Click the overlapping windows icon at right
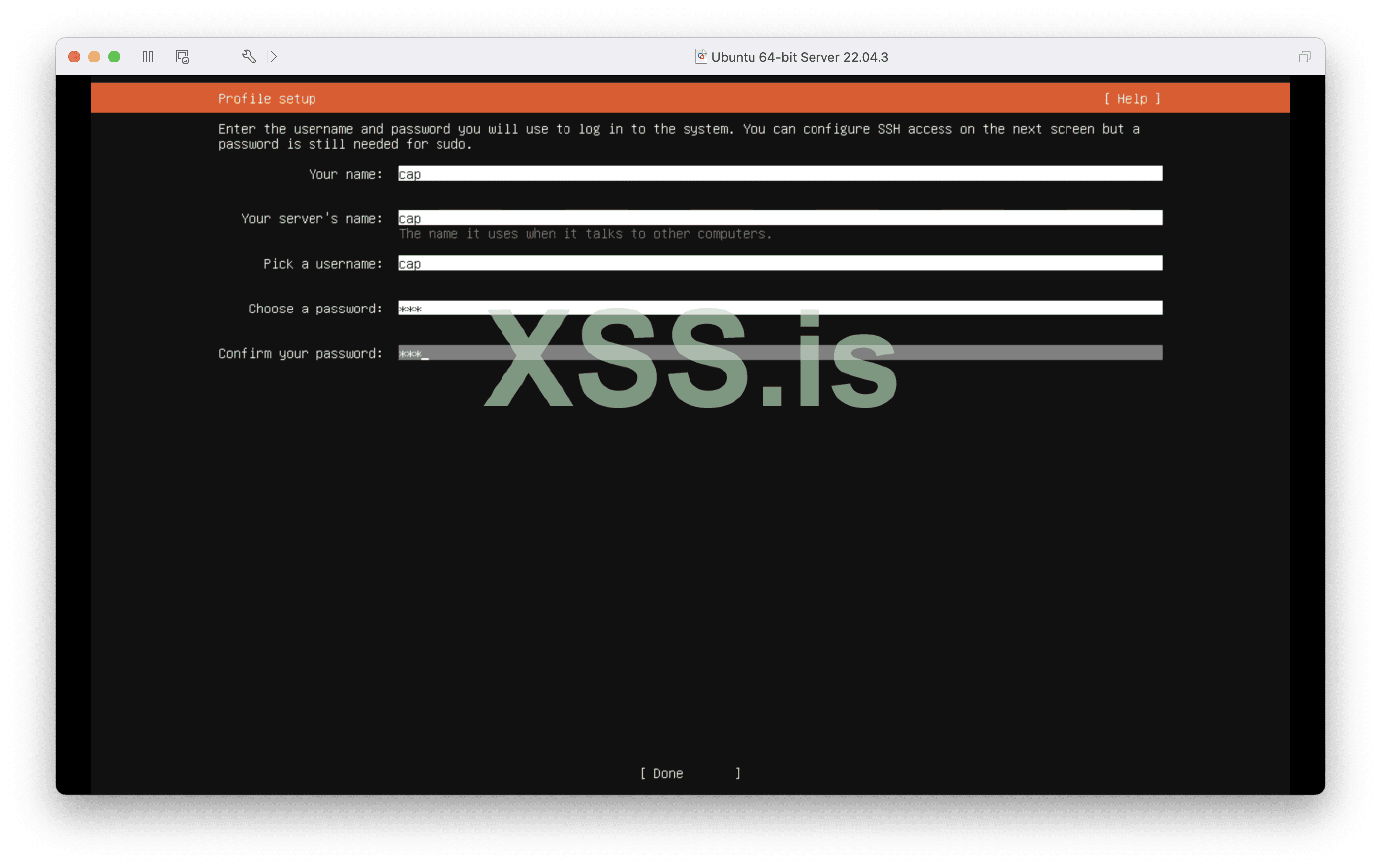 [1304, 57]
